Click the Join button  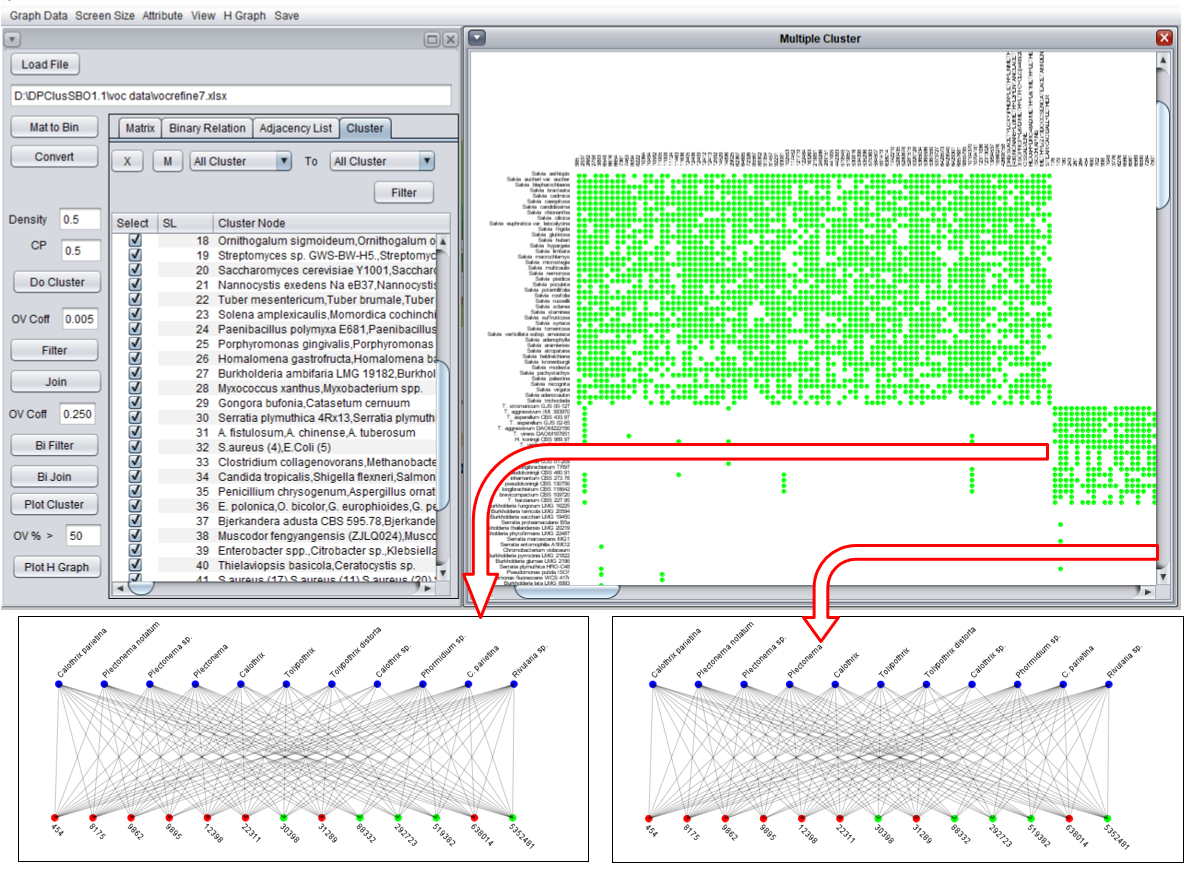coord(55,381)
